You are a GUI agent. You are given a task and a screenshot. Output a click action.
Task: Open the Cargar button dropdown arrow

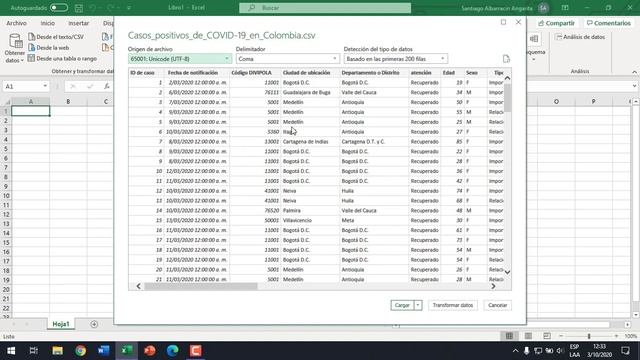point(418,305)
